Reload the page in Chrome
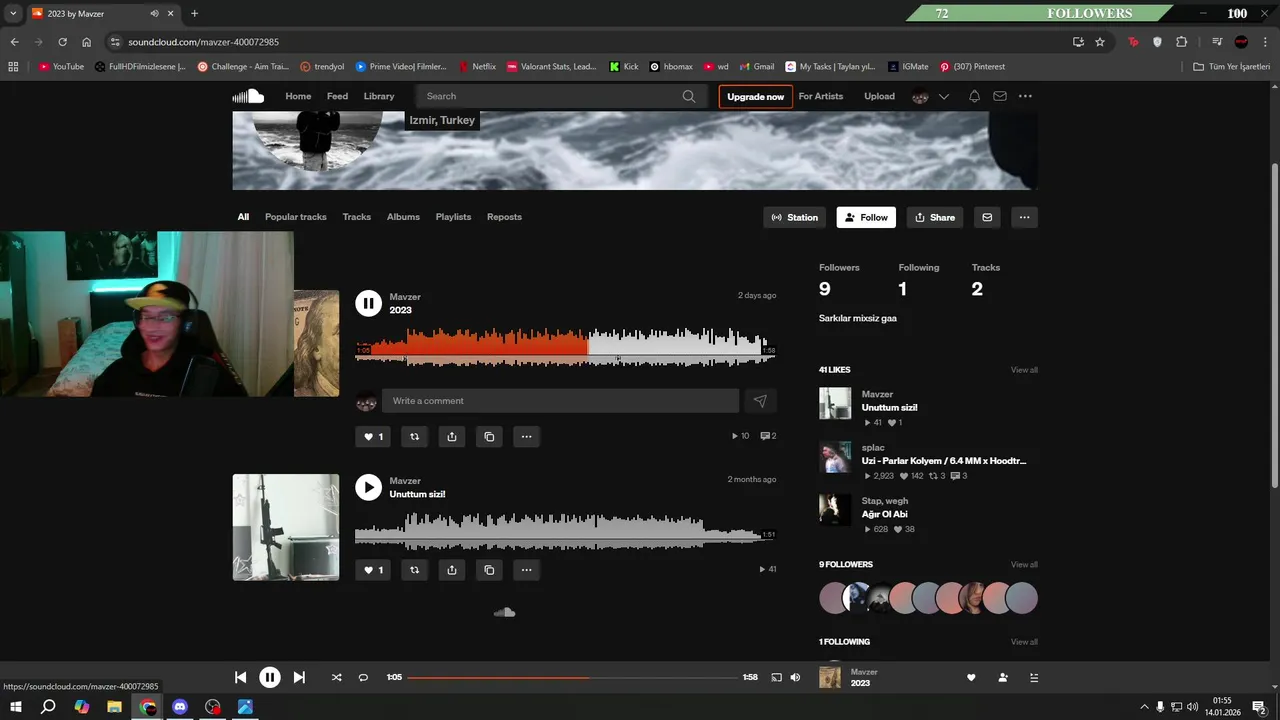Screen dimensions: 1280x720 (62, 42)
